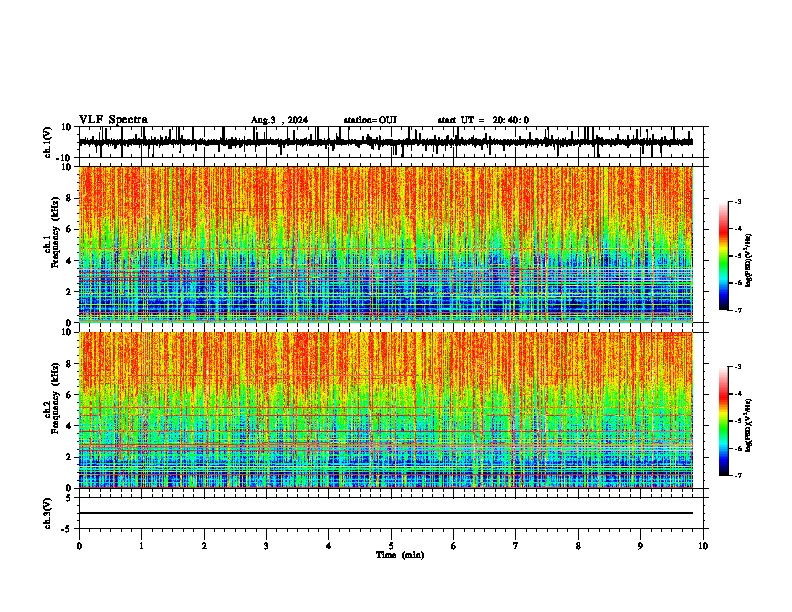Click the "-3" label on ch.1 color scale

[x=737, y=202]
